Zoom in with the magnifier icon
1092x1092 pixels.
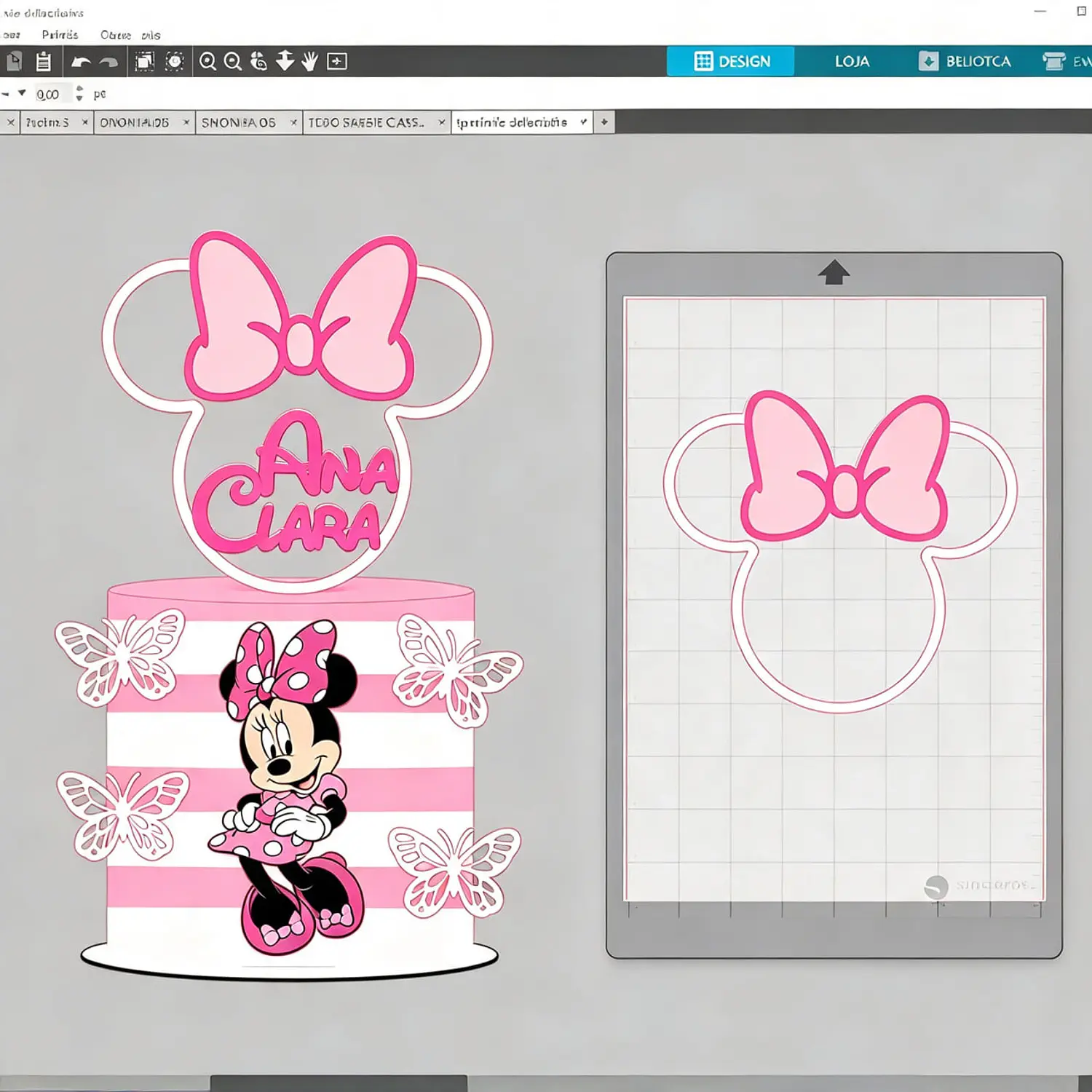tap(208, 62)
